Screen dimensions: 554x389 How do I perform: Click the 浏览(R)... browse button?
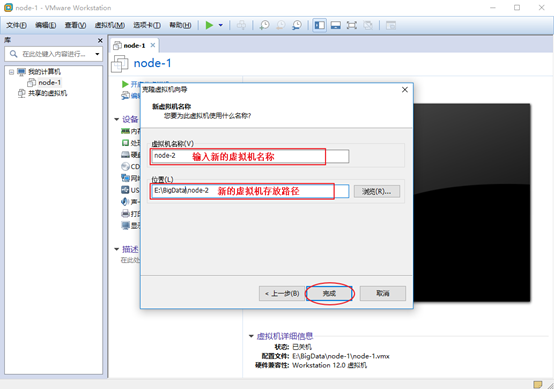point(377,191)
